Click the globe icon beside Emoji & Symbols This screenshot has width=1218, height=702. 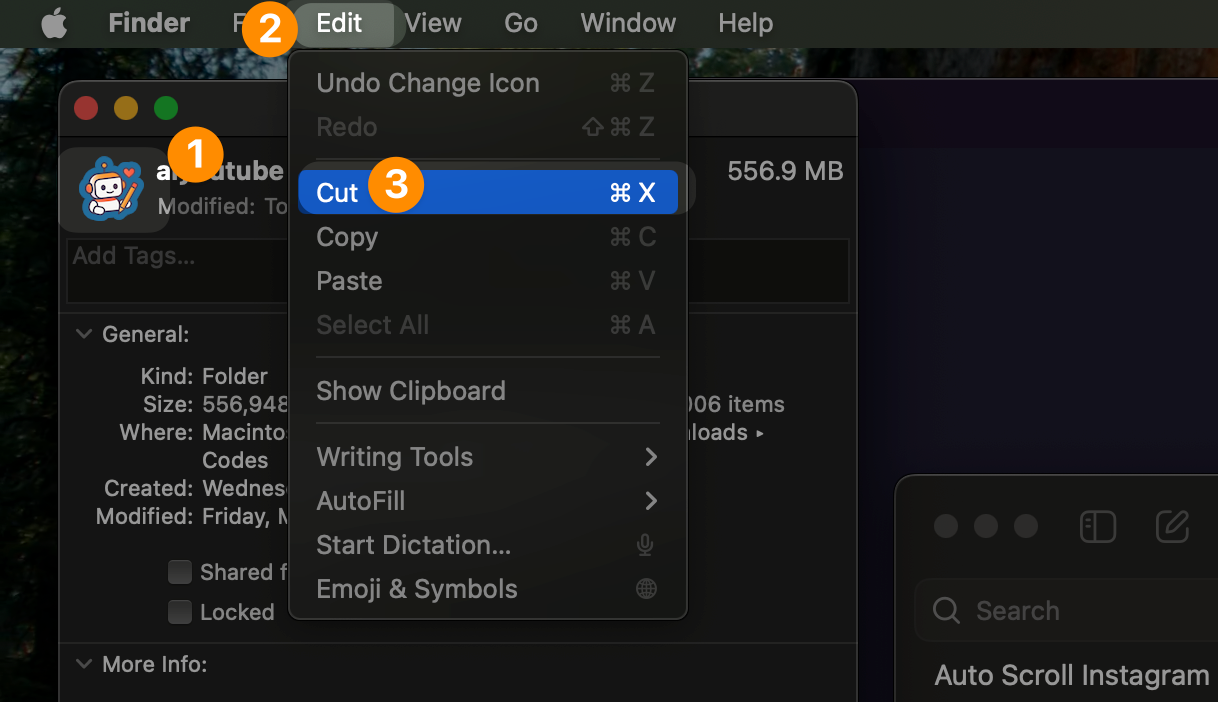[x=646, y=589]
